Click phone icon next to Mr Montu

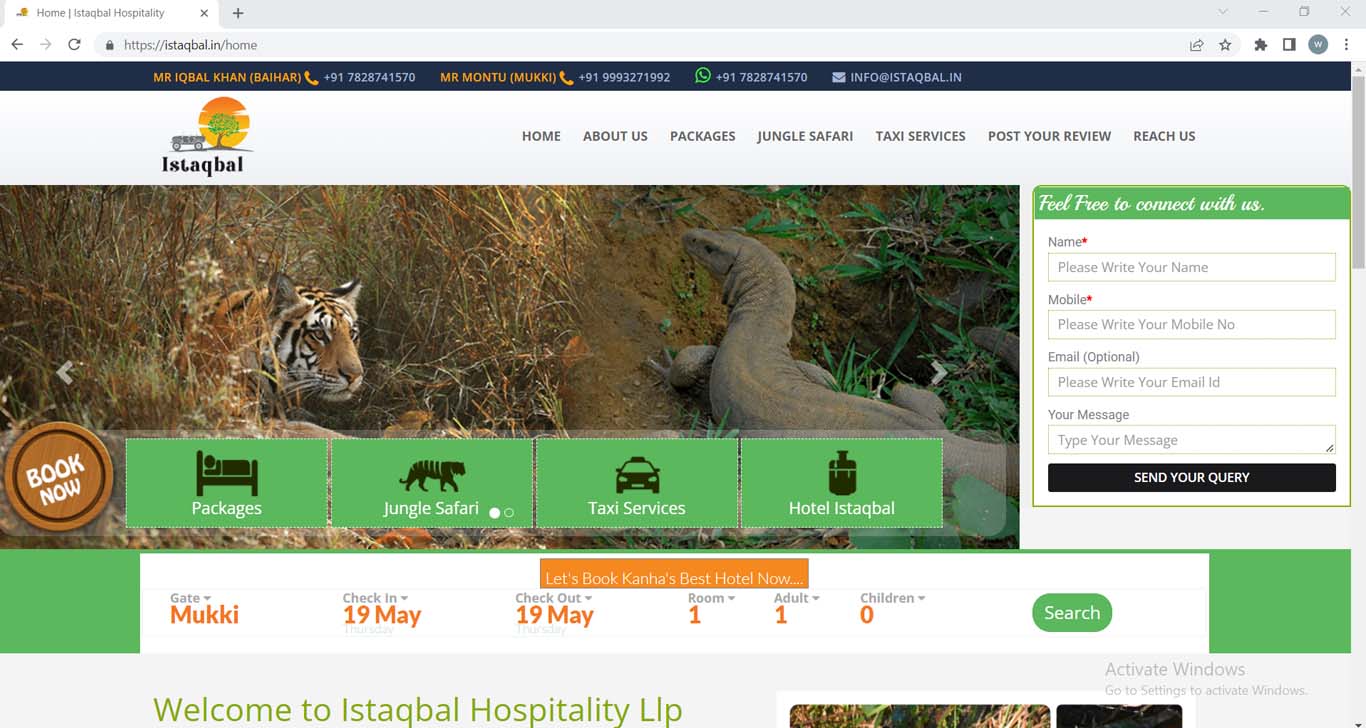566,77
